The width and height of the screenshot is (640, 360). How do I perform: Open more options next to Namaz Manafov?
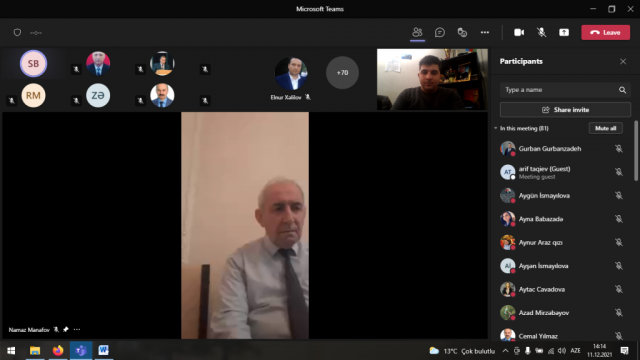77,329
